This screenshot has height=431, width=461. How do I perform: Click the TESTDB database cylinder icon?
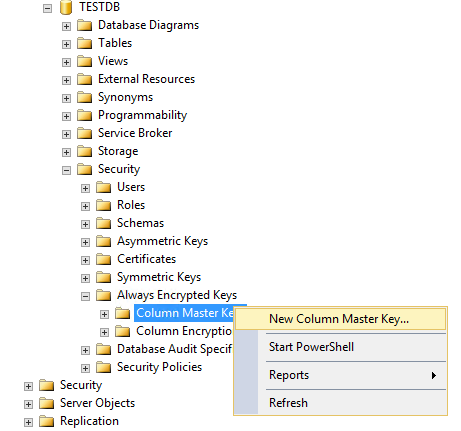pyautogui.click(x=66, y=7)
